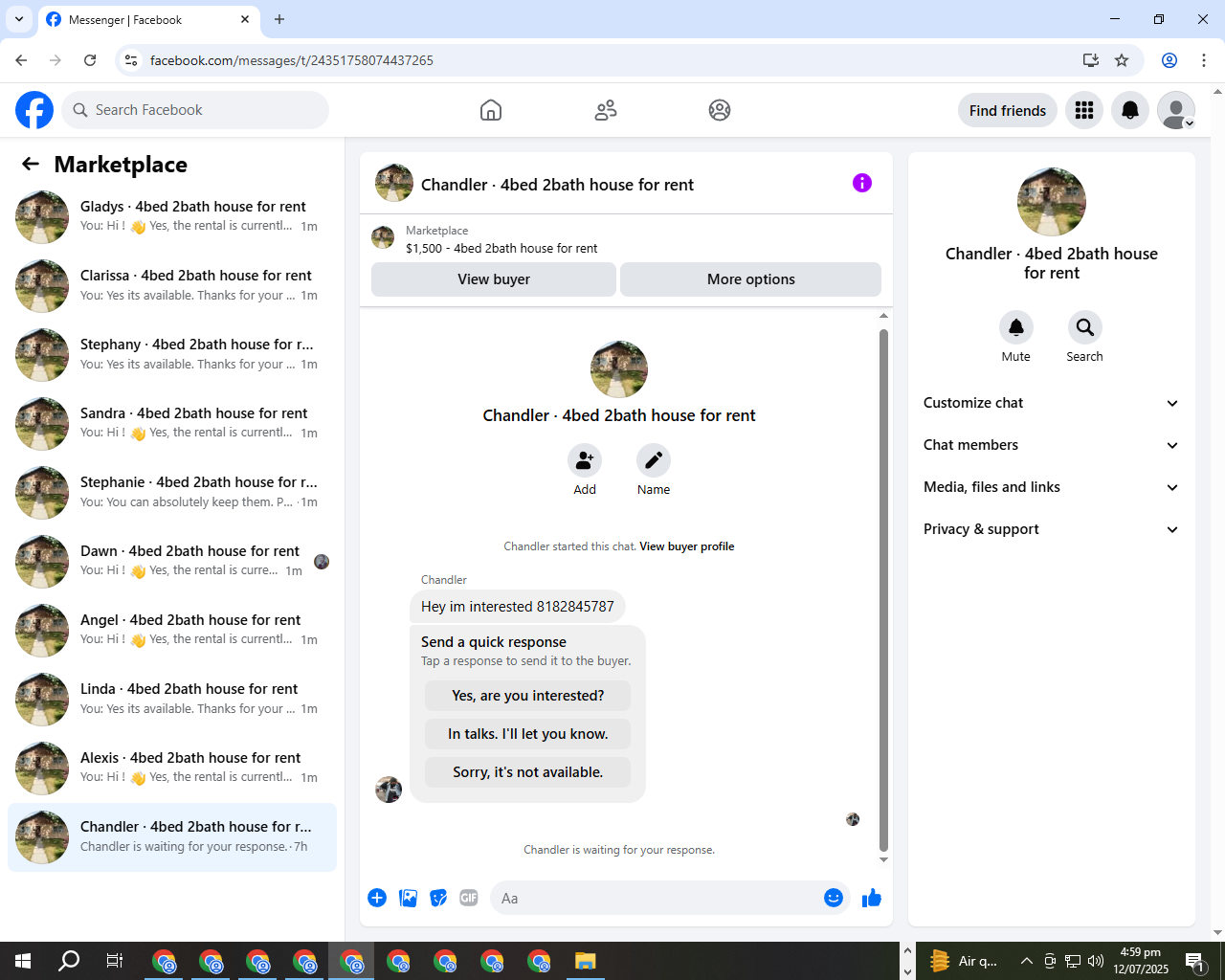Open the Angel 4bed 2bath conversation
The image size is (1225, 980).
[x=172, y=631]
